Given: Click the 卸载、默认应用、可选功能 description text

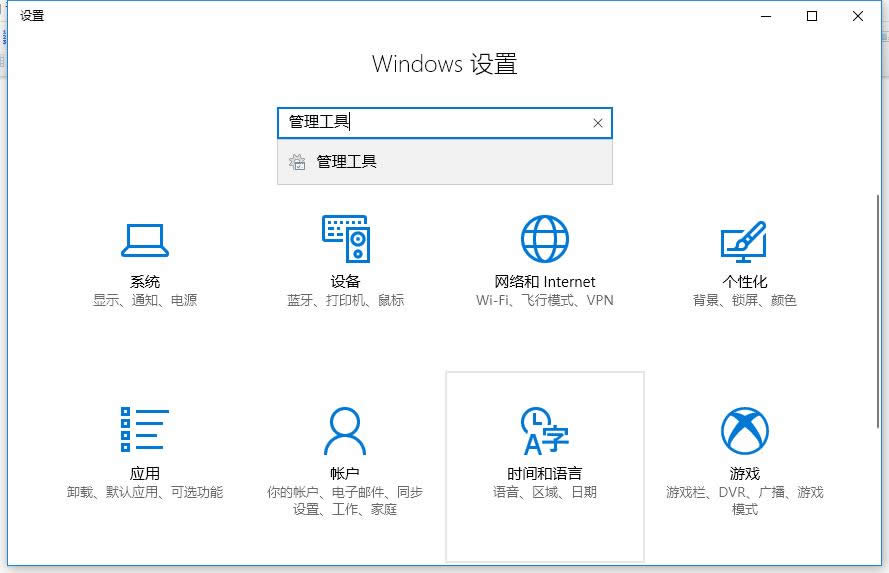Looking at the screenshot, I should point(145,492).
